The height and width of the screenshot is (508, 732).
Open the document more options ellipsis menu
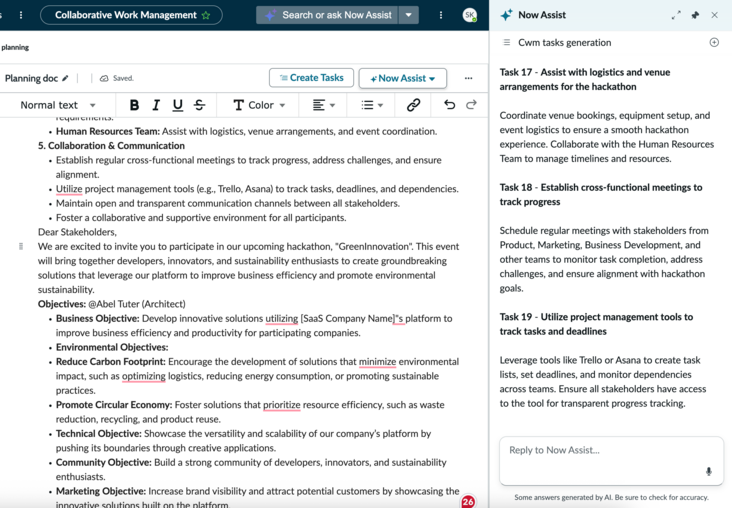468,78
